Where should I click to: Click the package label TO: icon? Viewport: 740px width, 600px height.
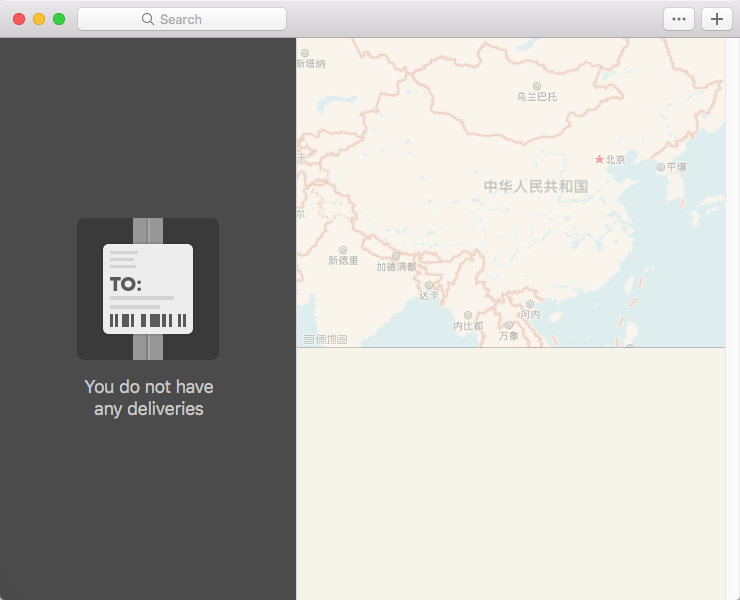[x=148, y=289]
